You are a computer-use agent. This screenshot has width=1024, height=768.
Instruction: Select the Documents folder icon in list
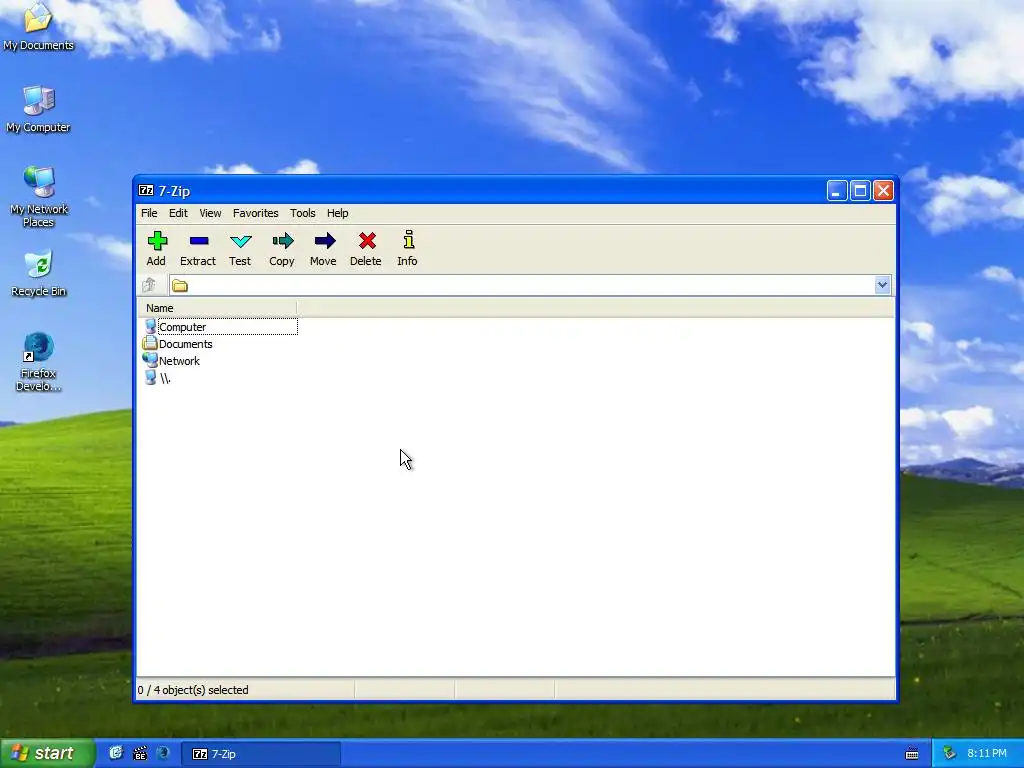point(150,344)
